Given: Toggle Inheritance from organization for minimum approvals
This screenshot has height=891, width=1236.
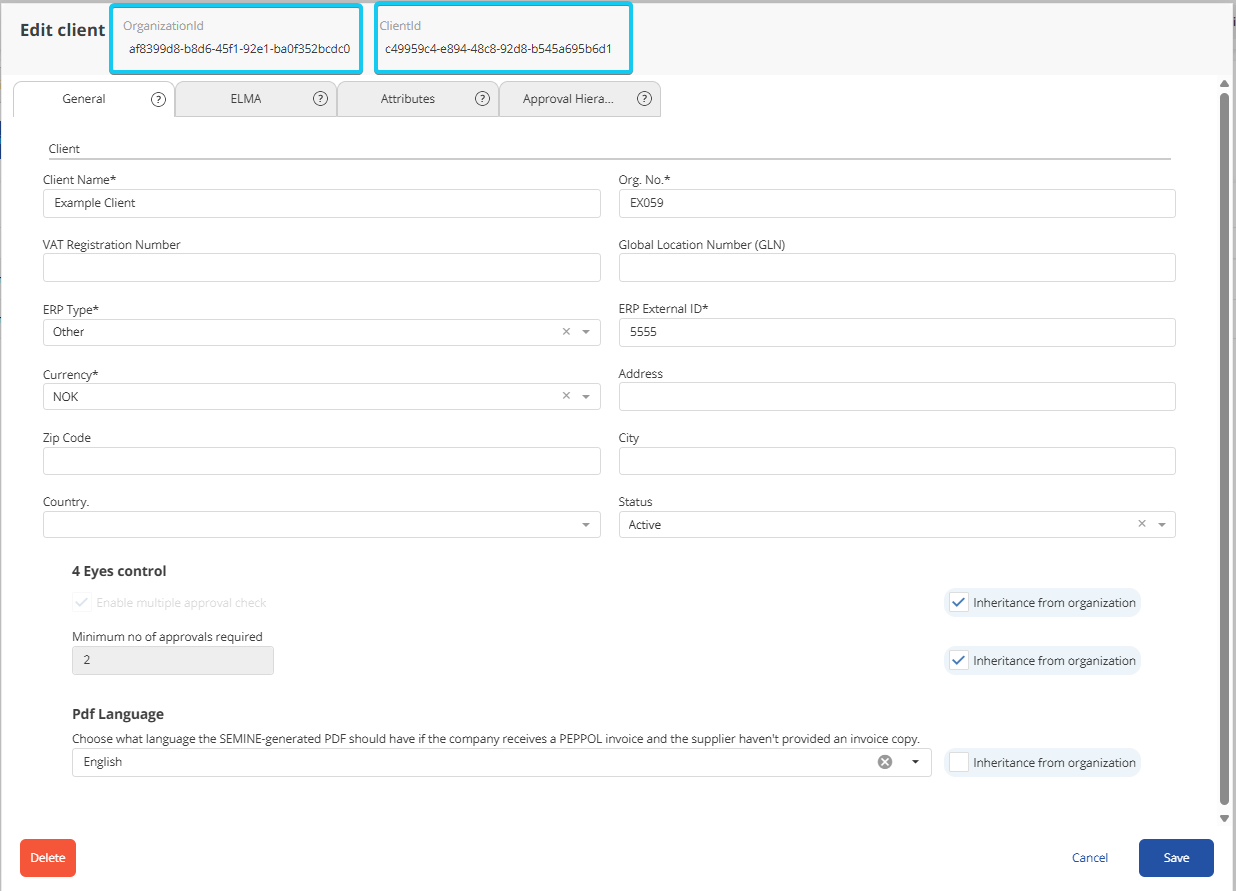Looking at the screenshot, I should [959, 661].
